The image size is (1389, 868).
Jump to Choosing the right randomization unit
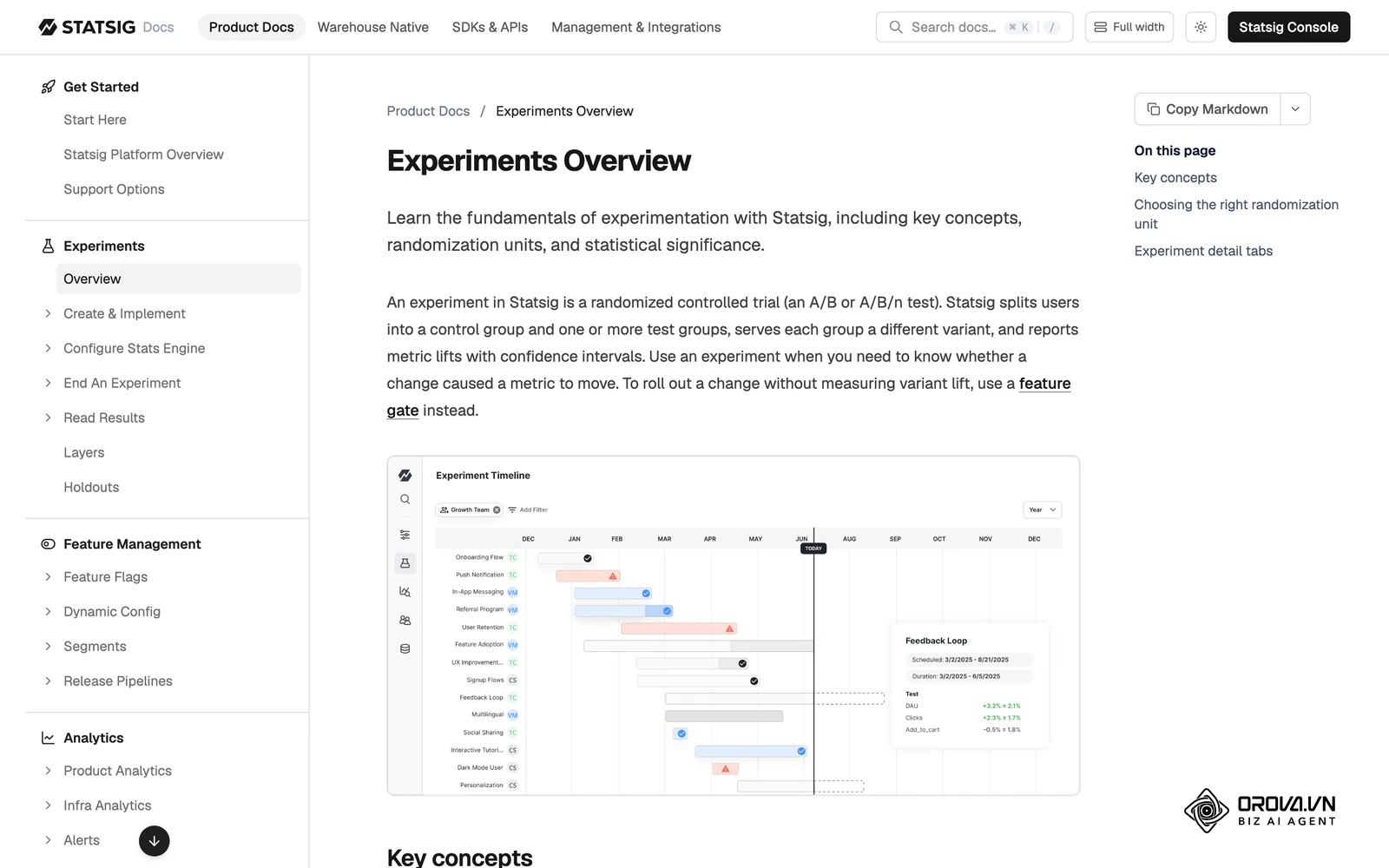tap(1236, 214)
